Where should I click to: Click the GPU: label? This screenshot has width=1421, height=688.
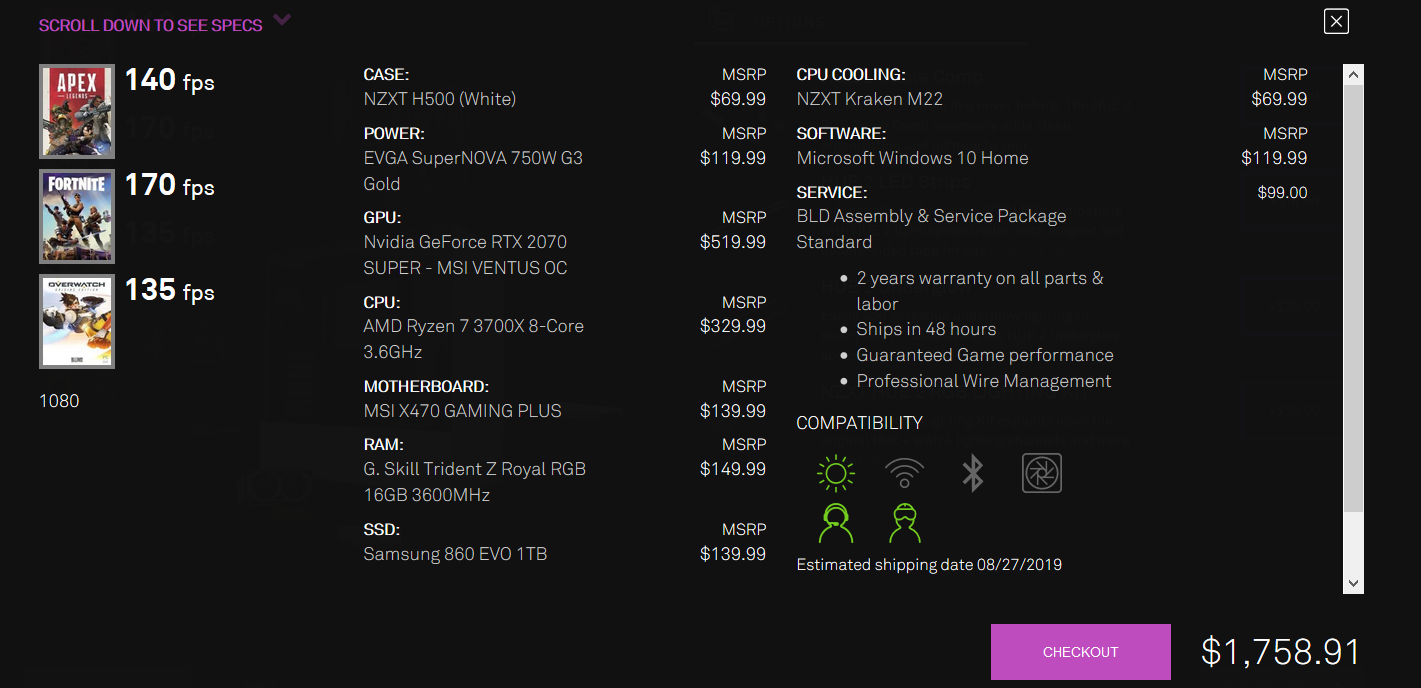click(382, 218)
